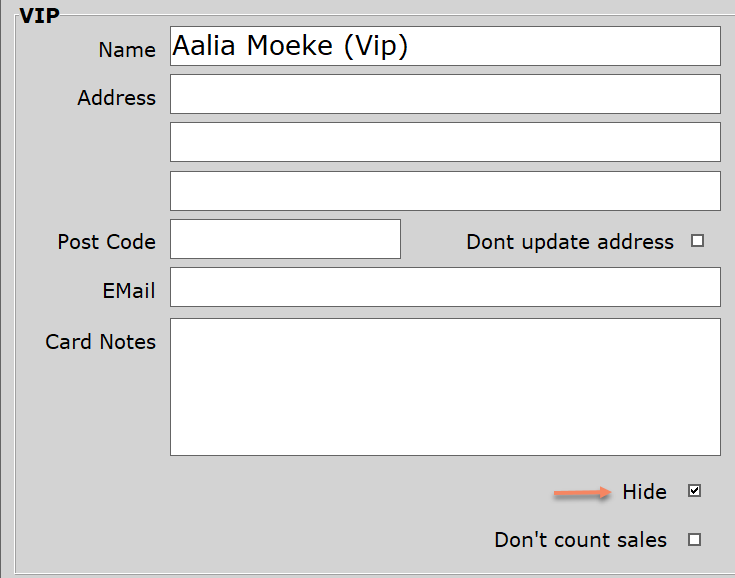Focus the EMail text field
This screenshot has height=578, width=735.
click(x=445, y=287)
